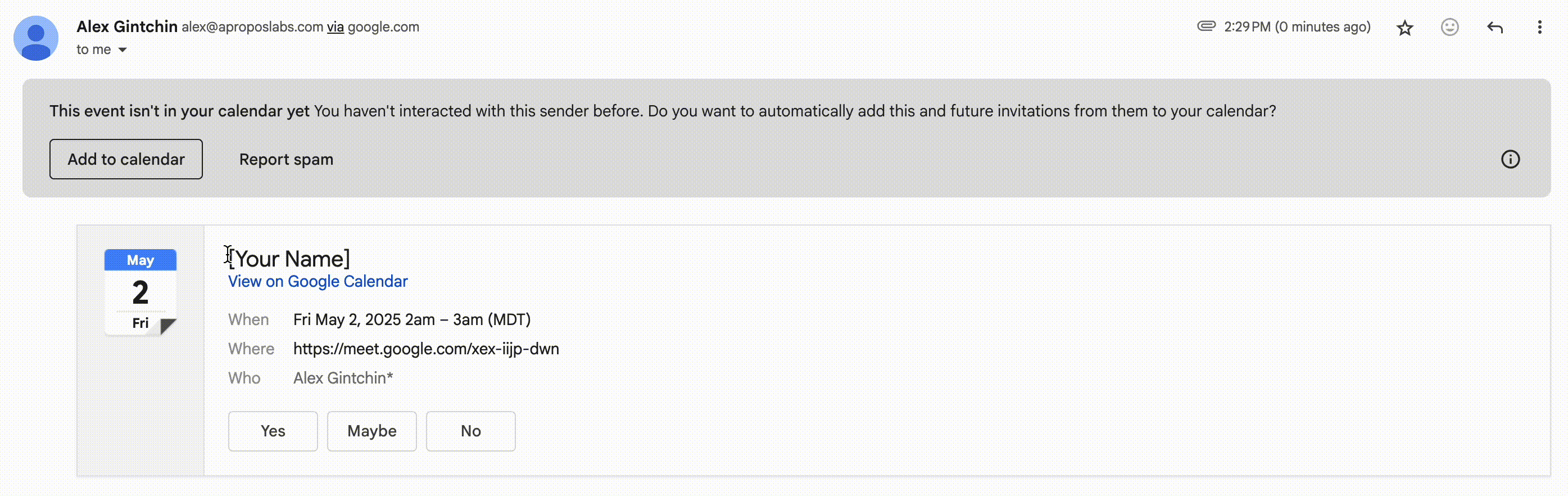
Task: Click the Google Meet link under Where
Action: point(425,349)
